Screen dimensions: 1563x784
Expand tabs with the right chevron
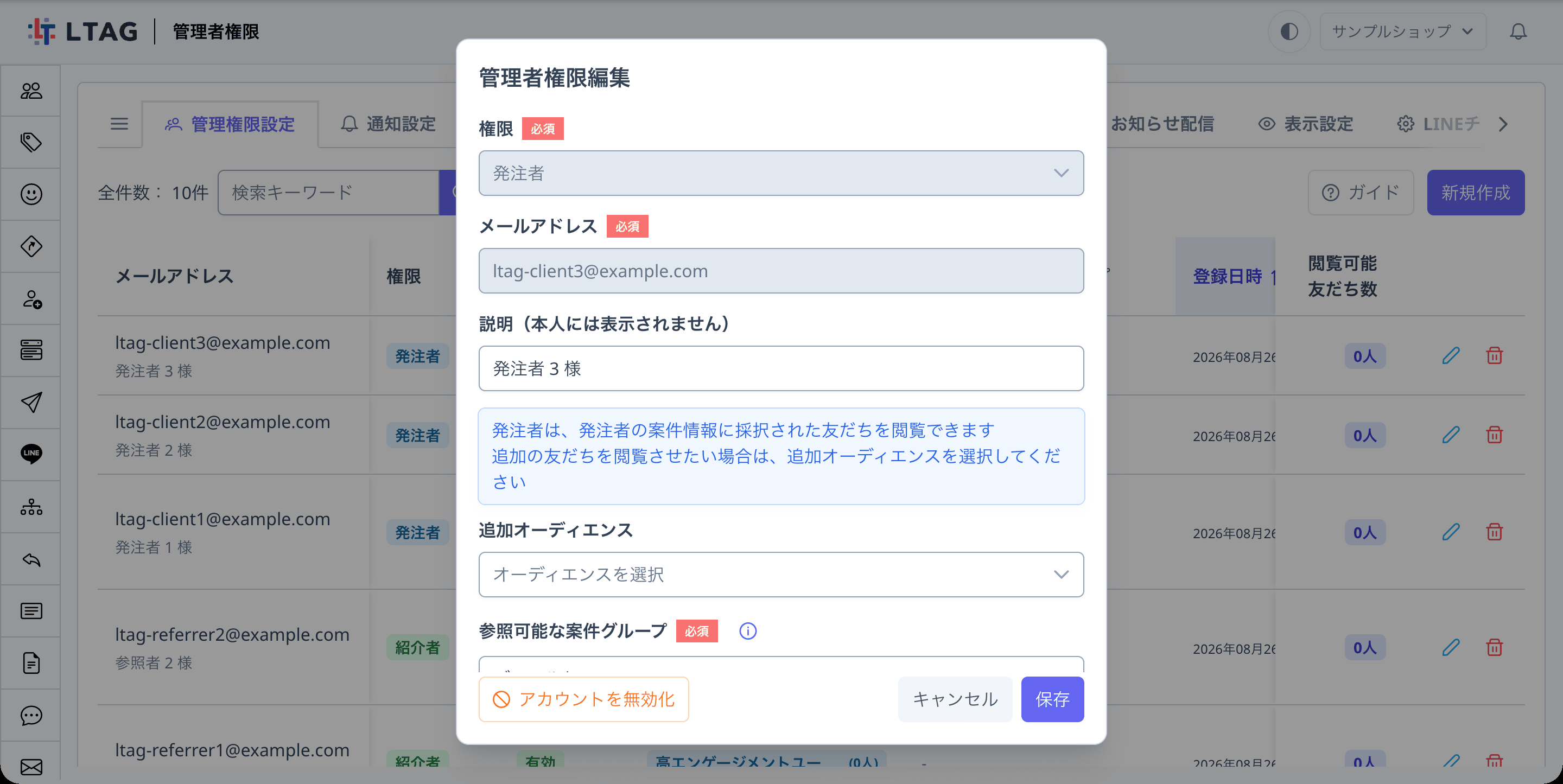(x=1502, y=124)
